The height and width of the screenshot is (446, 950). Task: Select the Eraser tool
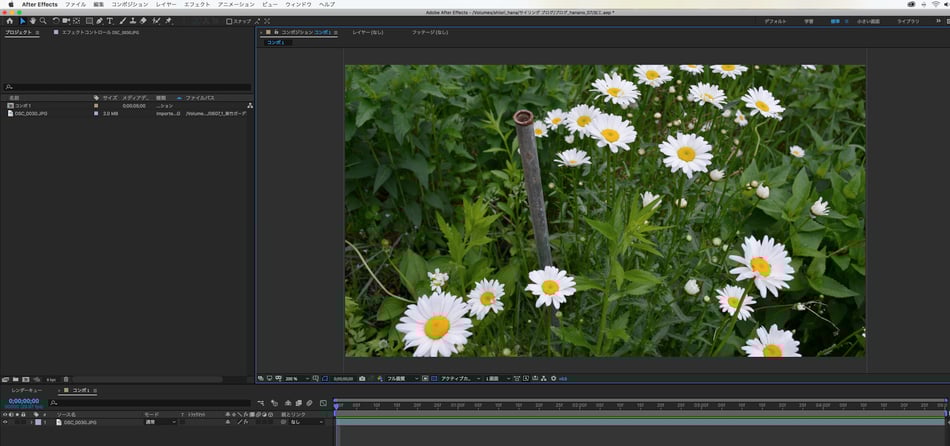click(x=144, y=20)
